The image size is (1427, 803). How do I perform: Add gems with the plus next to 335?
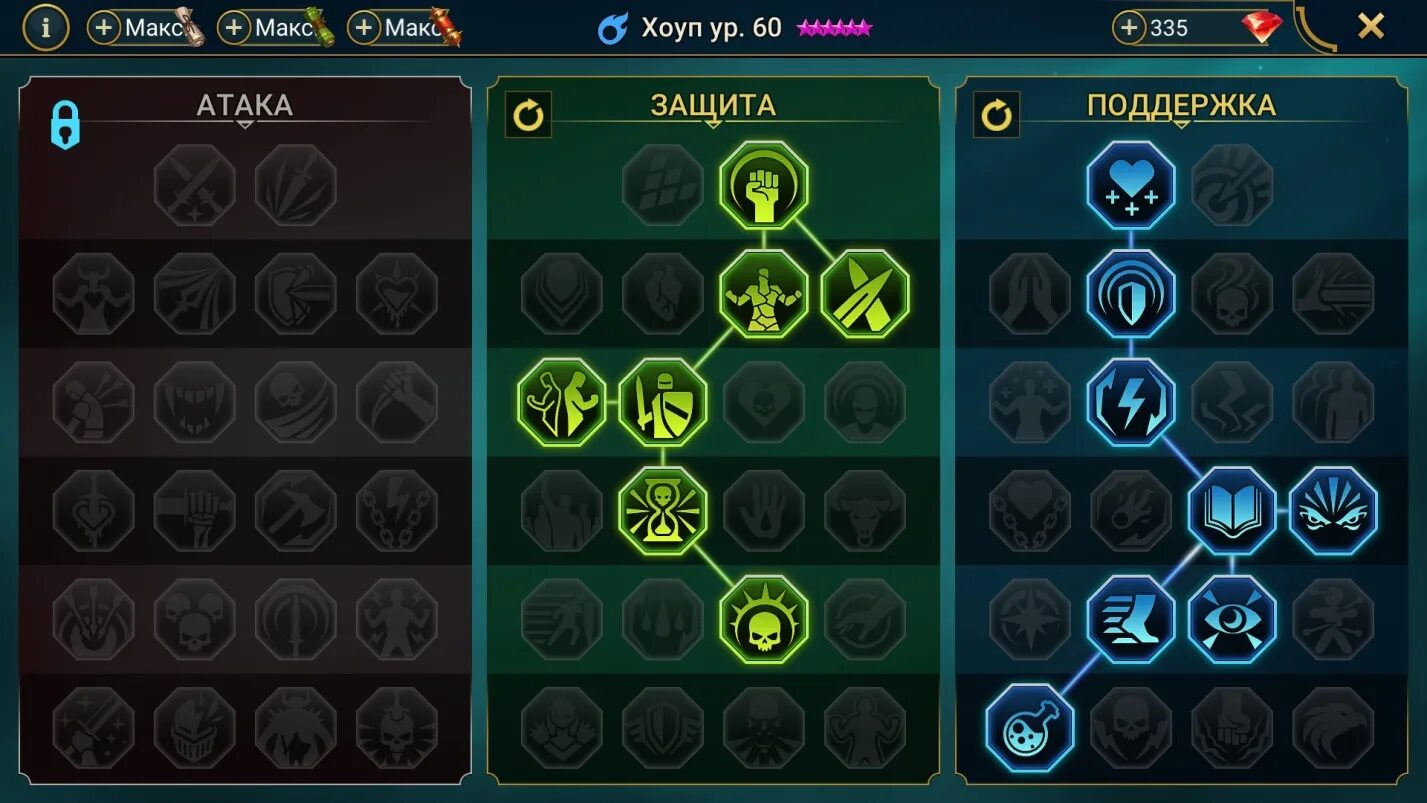click(1129, 28)
